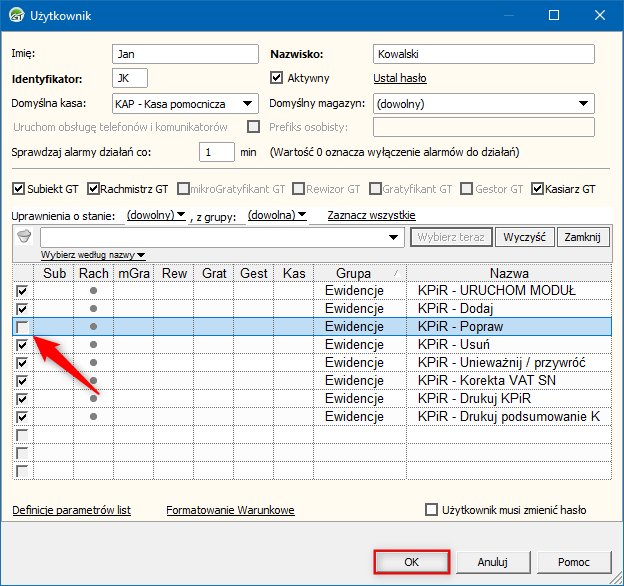Click the Identyfikator input field
The height and width of the screenshot is (586, 624).
[129, 78]
